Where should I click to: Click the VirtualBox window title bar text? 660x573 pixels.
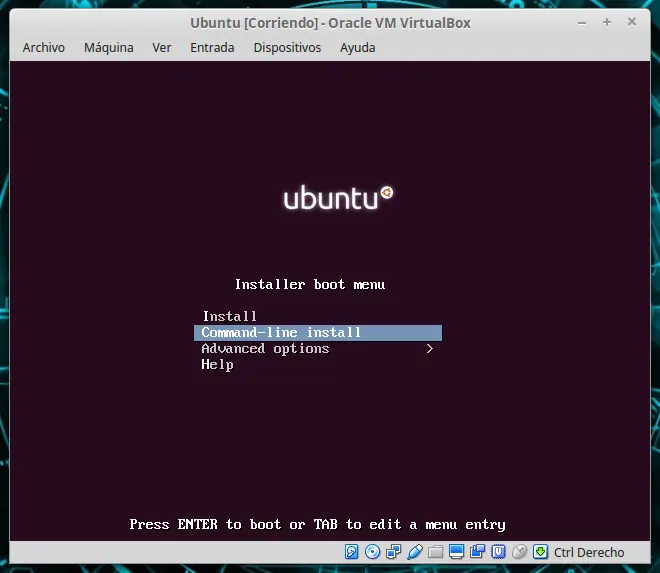point(330,23)
